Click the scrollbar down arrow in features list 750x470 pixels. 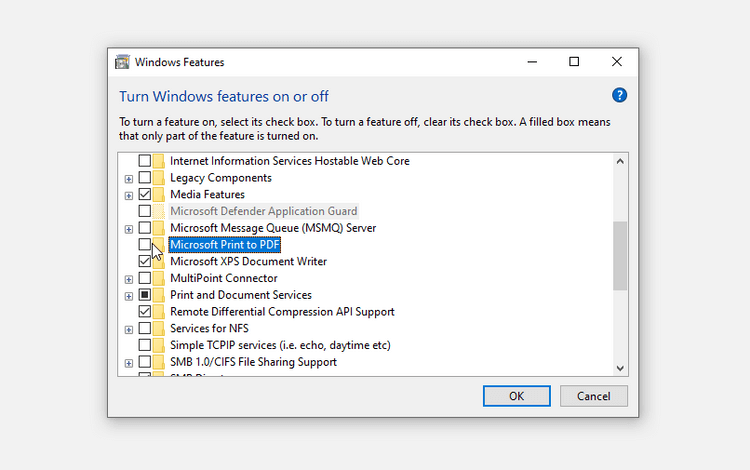click(x=620, y=367)
